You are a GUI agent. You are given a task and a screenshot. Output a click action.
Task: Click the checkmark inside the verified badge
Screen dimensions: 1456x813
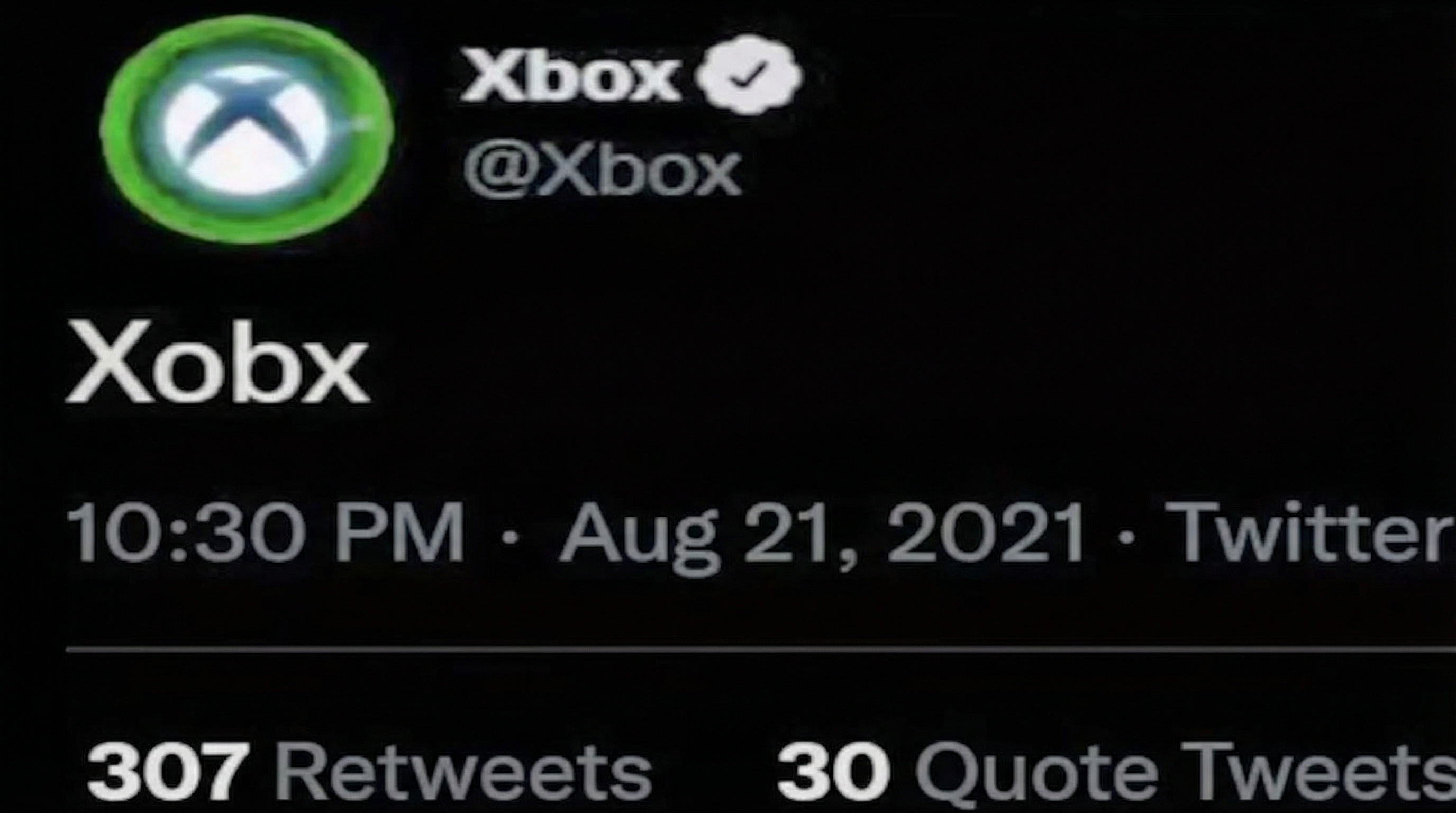click(x=749, y=75)
